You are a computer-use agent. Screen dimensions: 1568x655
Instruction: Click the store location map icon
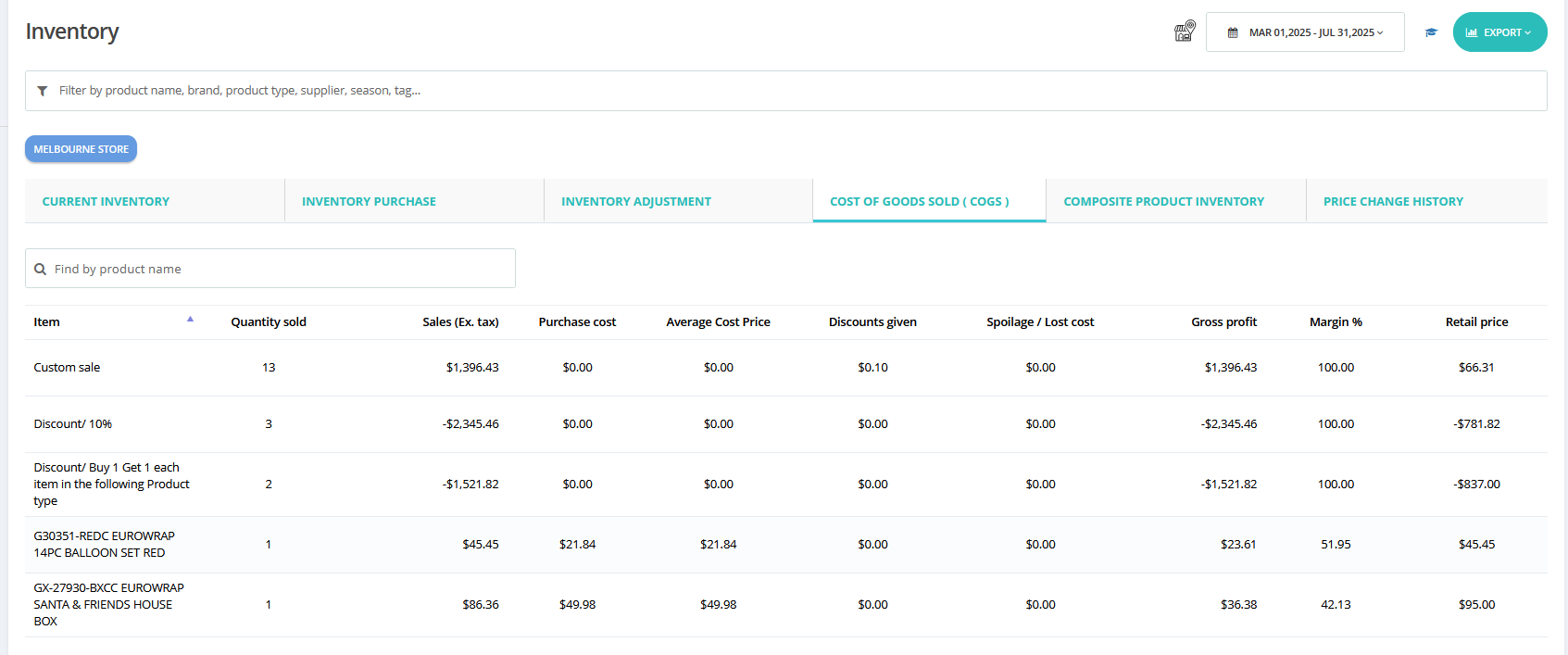click(x=1185, y=31)
